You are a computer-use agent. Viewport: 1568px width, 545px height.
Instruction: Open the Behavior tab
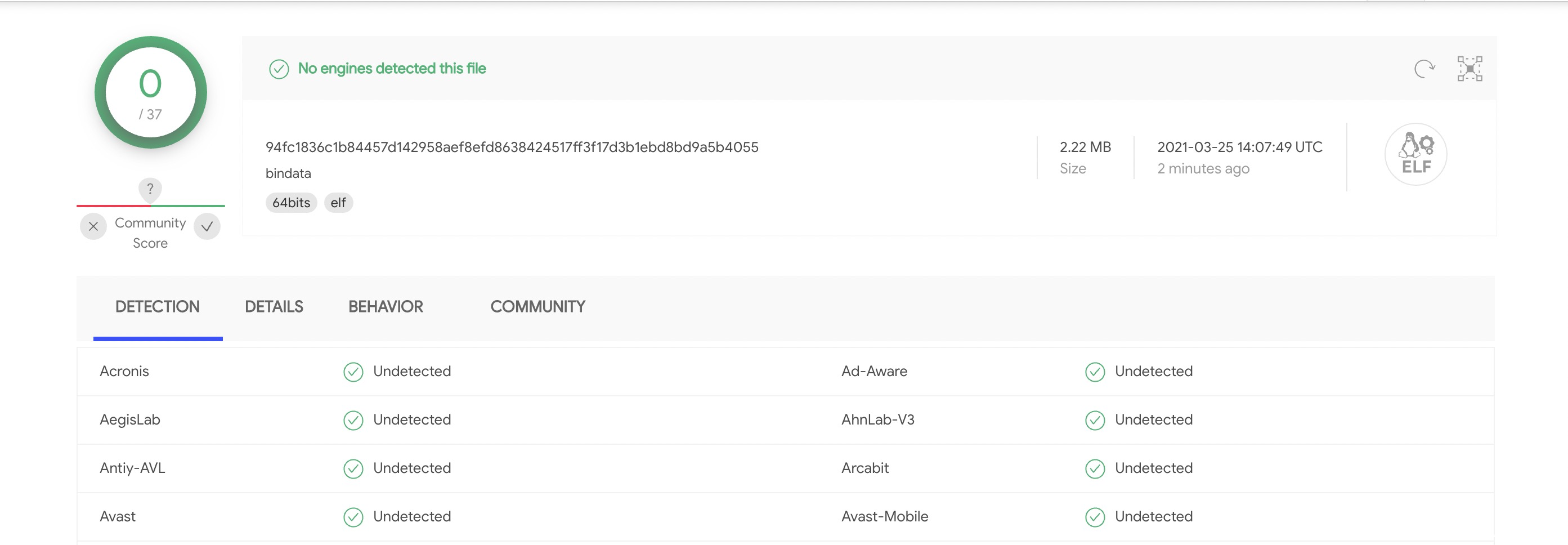386,306
